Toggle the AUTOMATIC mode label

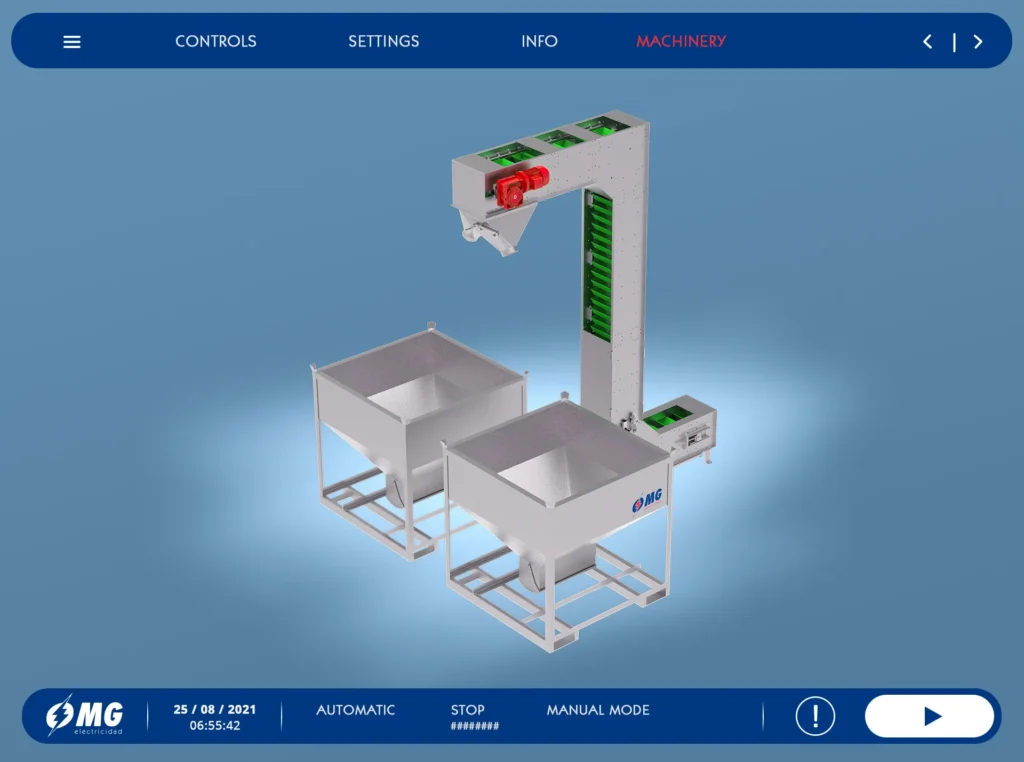355,710
